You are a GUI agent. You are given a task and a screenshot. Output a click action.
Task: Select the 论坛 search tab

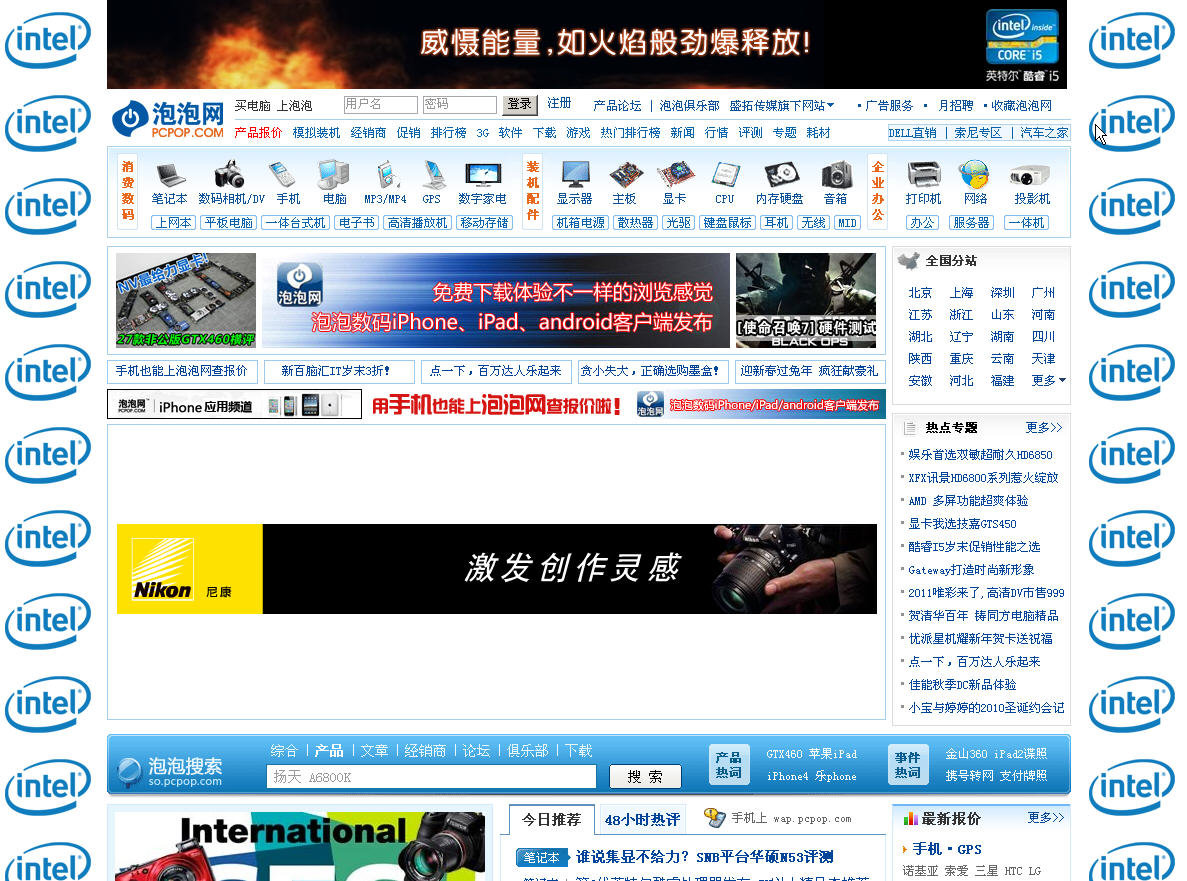(x=476, y=751)
